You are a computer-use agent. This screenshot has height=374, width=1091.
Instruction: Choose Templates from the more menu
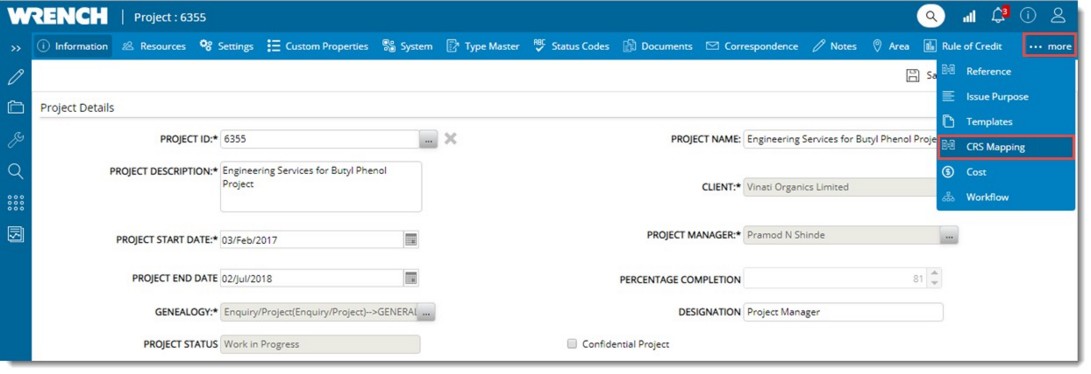coord(1005,122)
